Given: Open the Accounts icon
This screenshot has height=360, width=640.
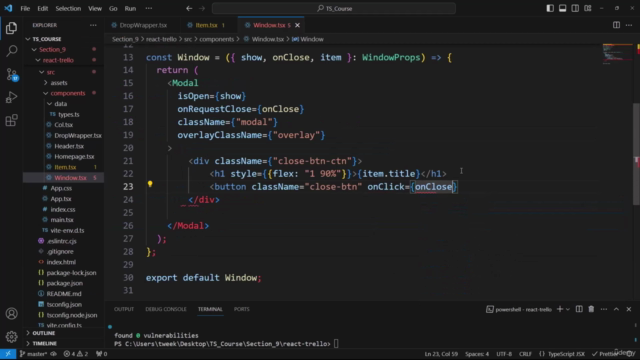Looking at the screenshot, I should point(11,313).
